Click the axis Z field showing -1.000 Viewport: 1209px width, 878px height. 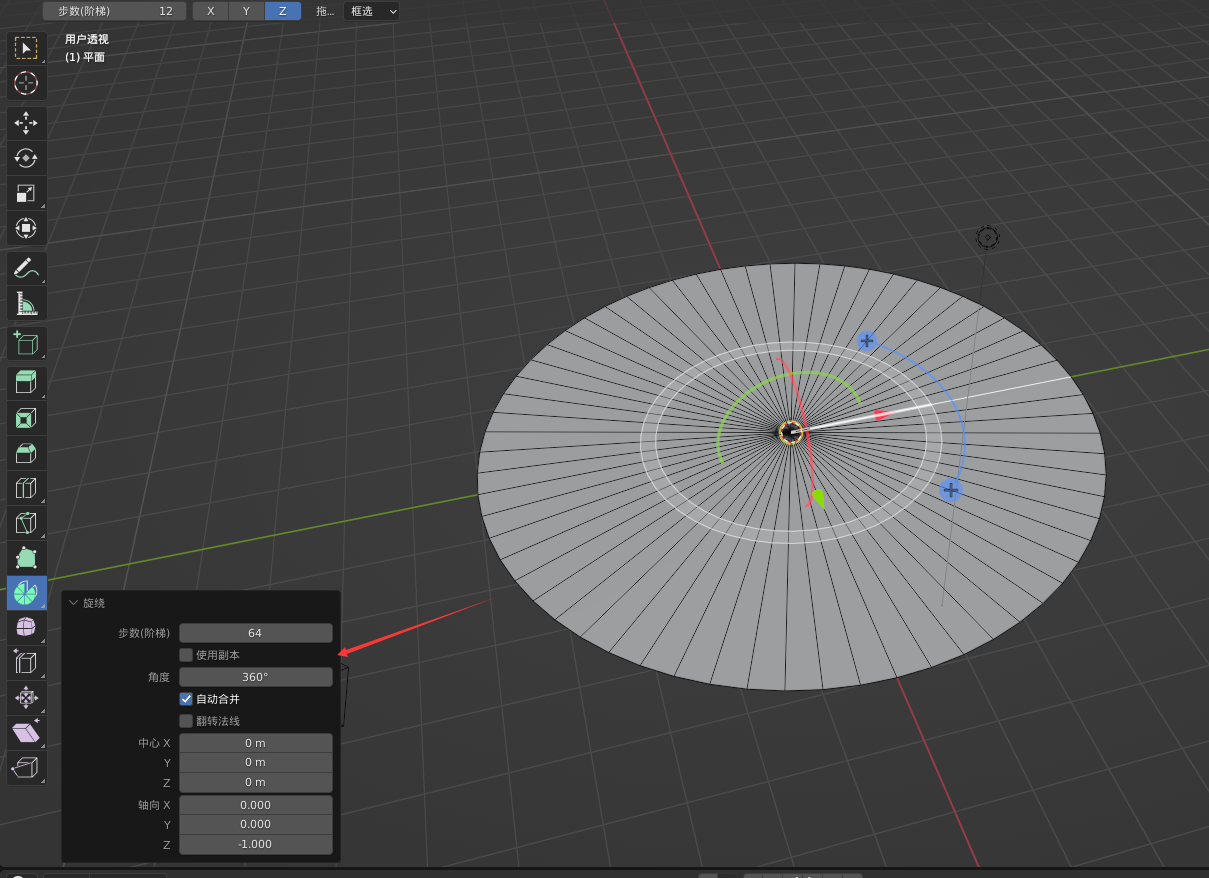tap(256, 844)
